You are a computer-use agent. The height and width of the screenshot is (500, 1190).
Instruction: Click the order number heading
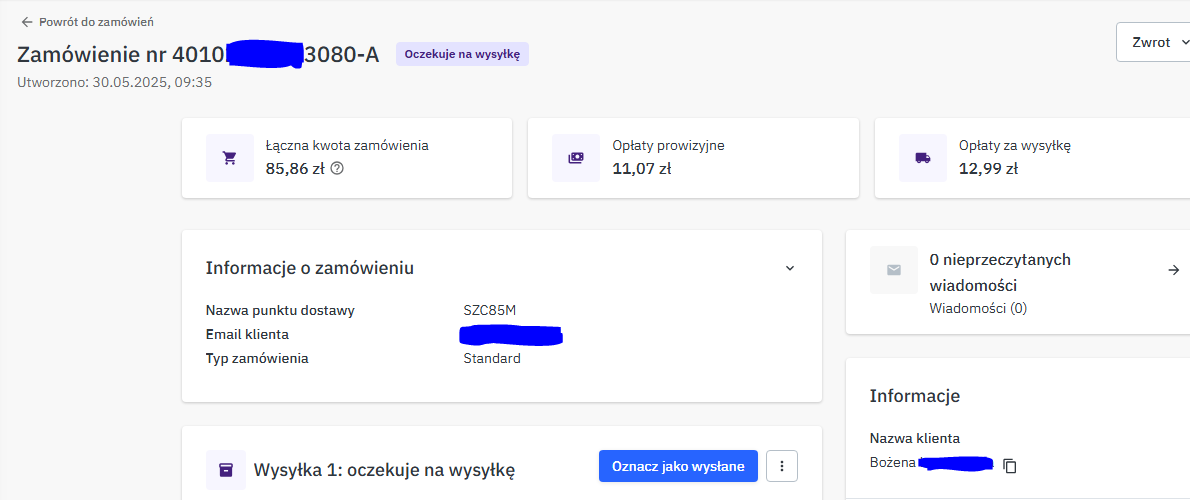tap(198, 54)
